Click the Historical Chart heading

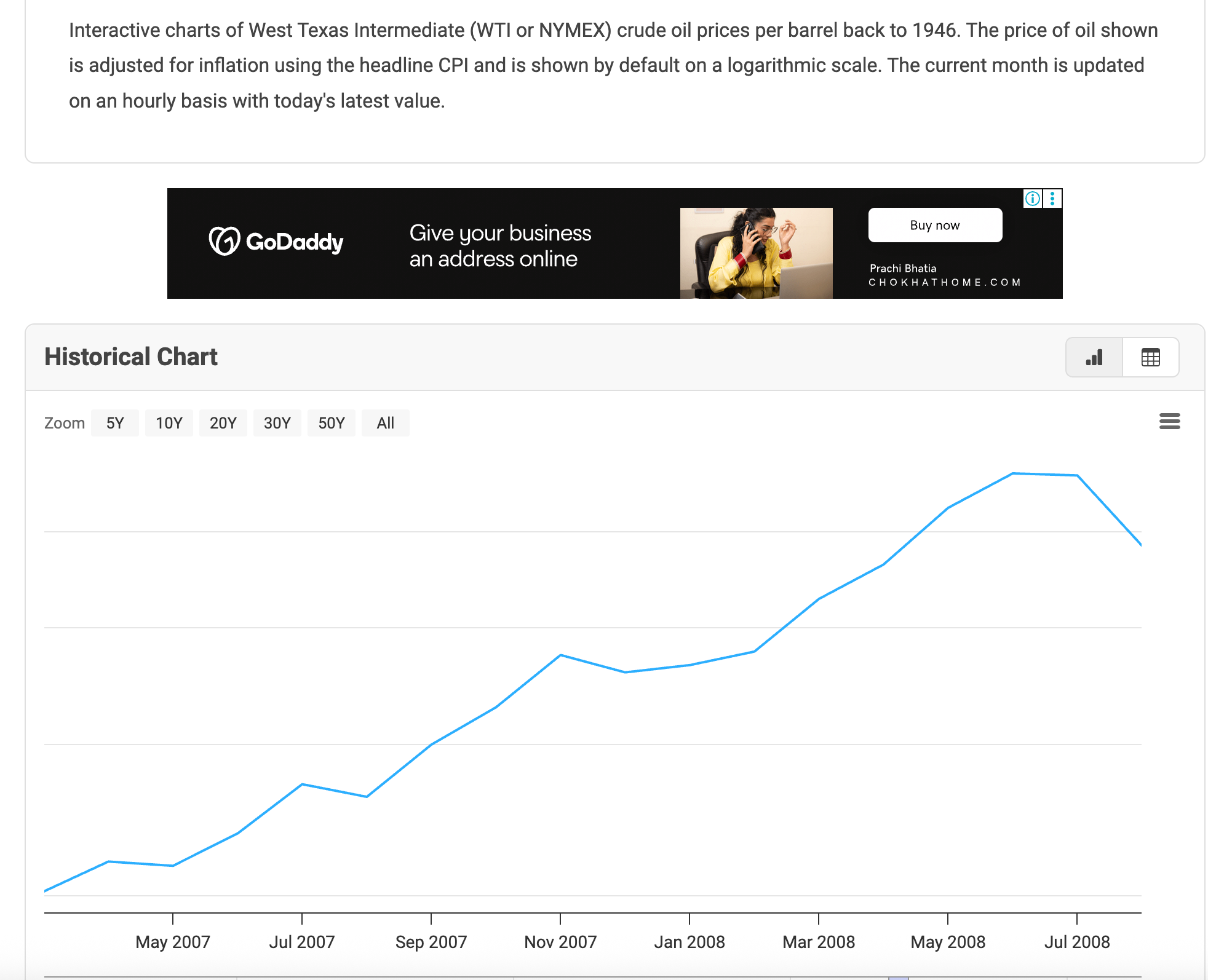pos(131,357)
